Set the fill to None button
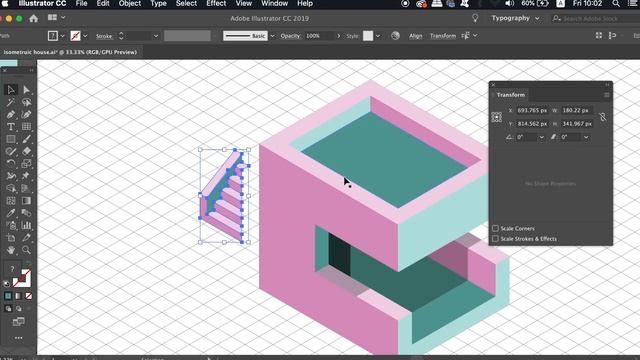640x360 pixels. [29, 296]
